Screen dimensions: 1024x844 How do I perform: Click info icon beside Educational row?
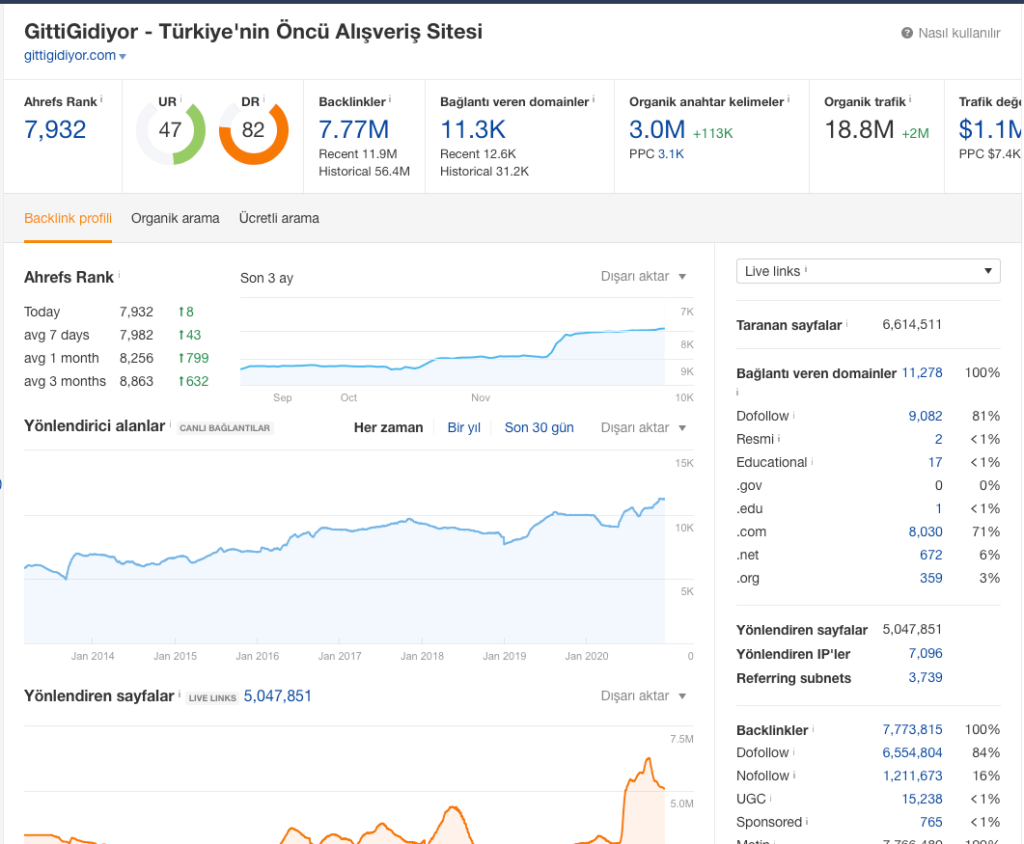(x=812, y=461)
